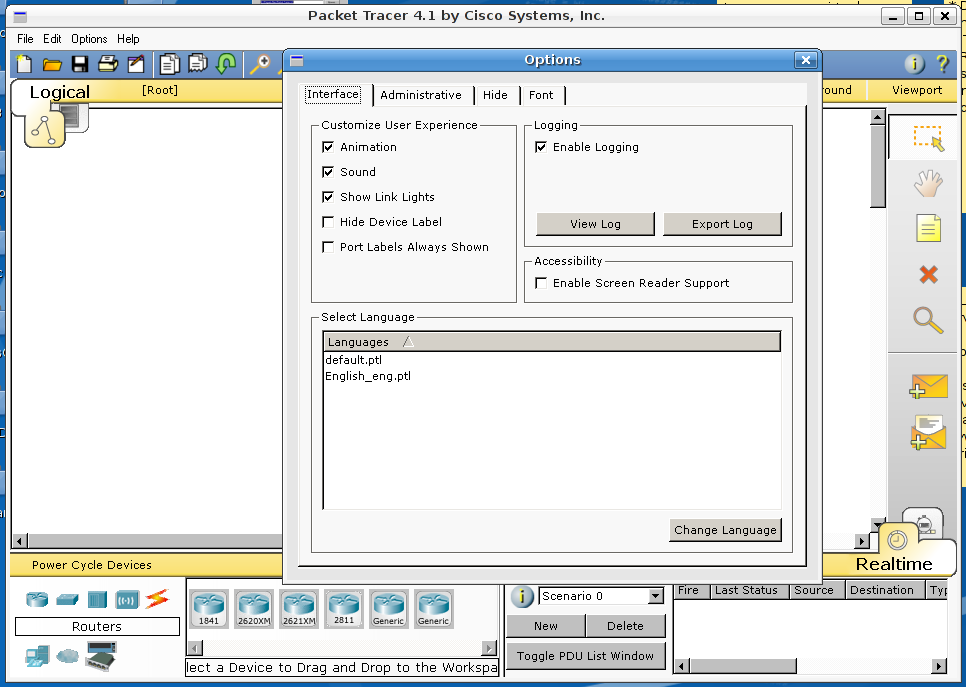Image resolution: width=966 pixels, height=687 pixels.
Task: Click the View Log button
Action: point(595,224)
